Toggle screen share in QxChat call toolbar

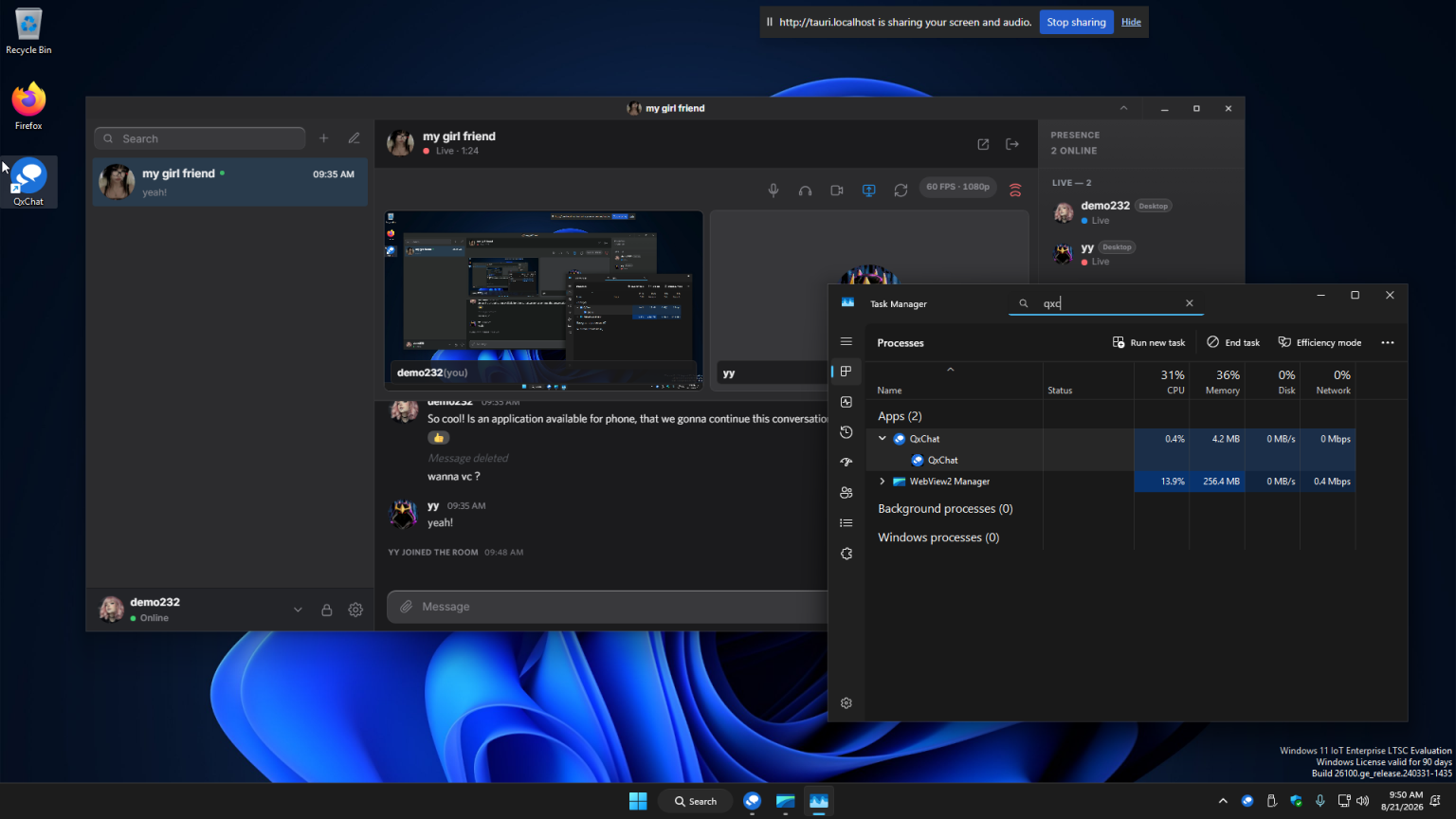[x=868, y=191]
